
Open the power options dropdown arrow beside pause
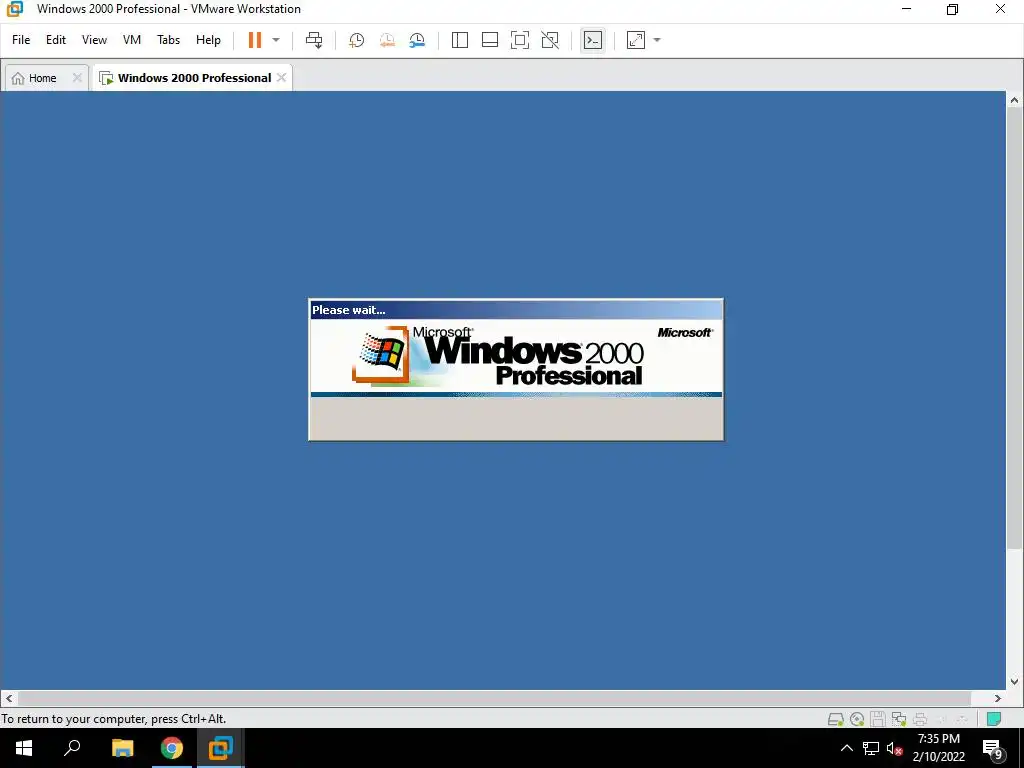pos(276,40)
